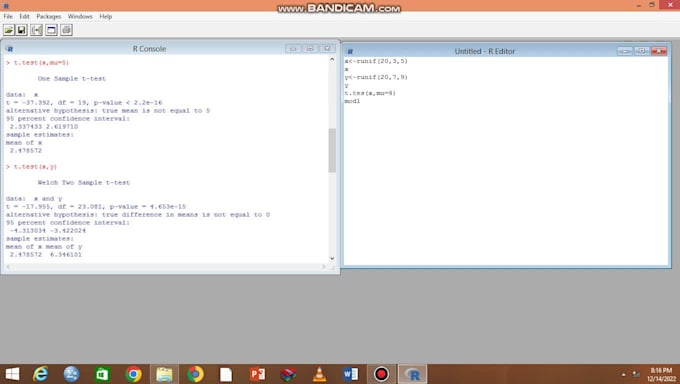
Task: Click the R logo in R Console title bar
Action: [x=10, y=49]
